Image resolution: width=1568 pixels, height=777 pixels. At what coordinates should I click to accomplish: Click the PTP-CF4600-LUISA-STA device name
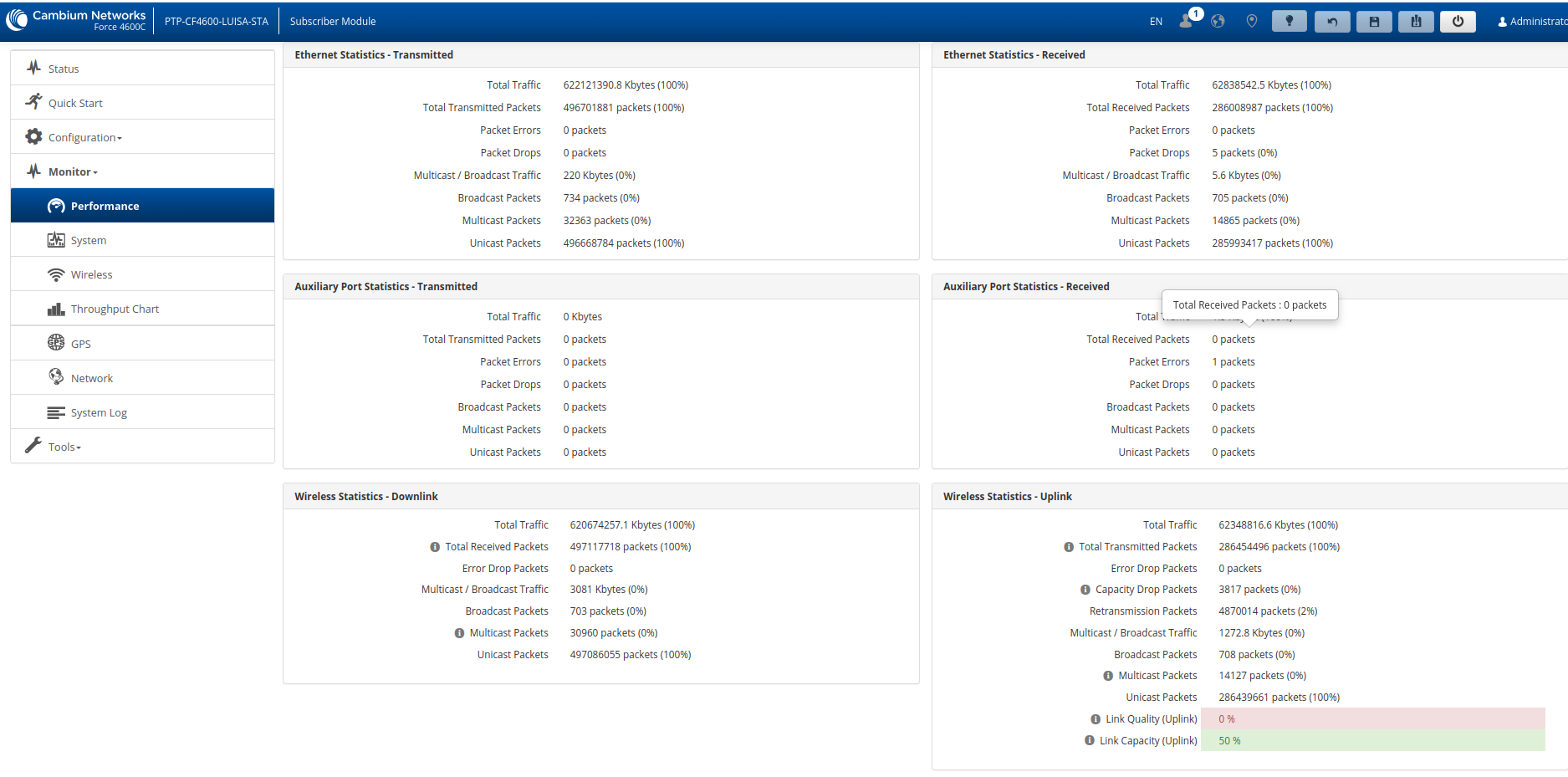217,22
